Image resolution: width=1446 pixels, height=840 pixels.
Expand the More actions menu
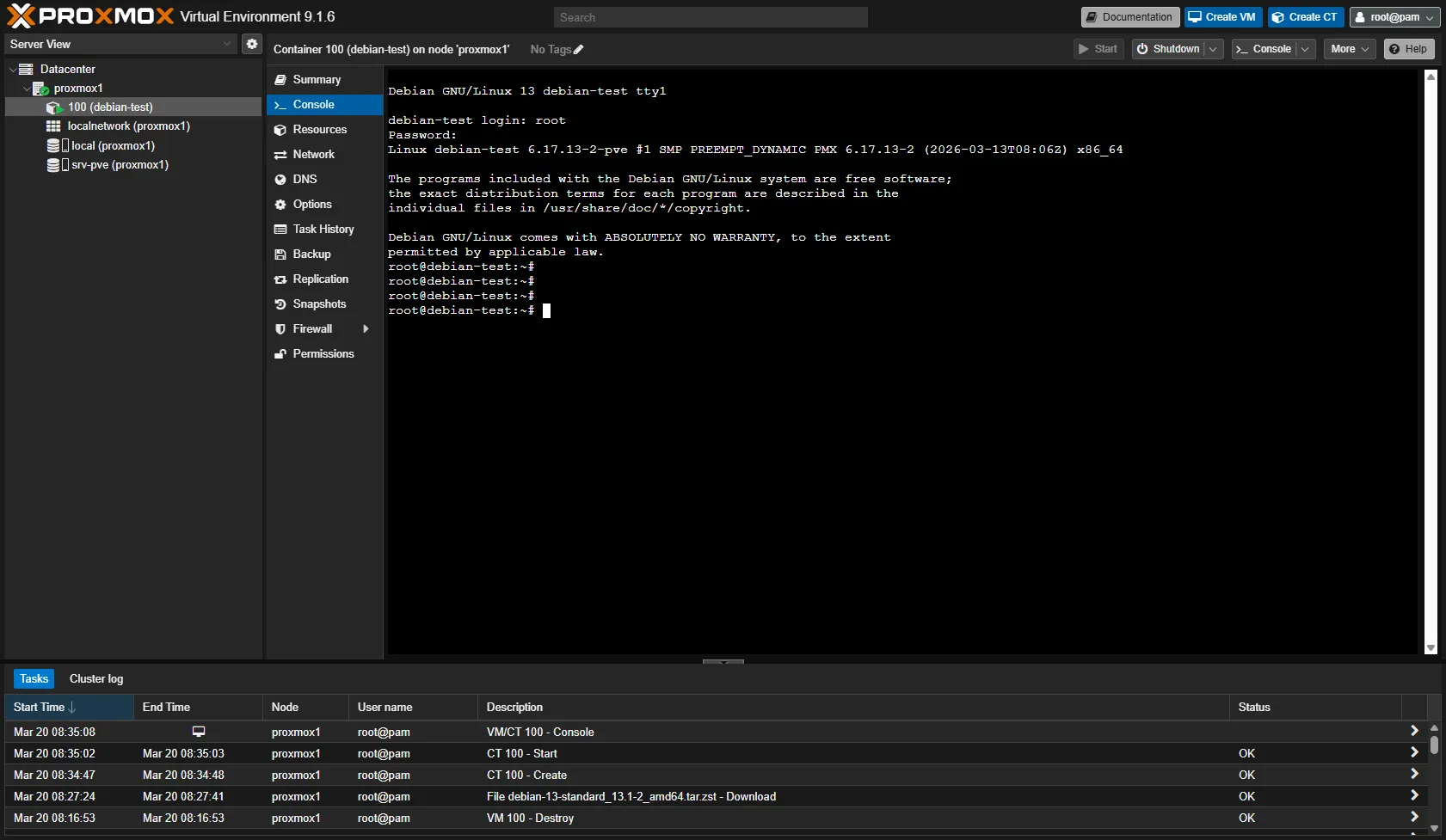(x=1349, y=49)
